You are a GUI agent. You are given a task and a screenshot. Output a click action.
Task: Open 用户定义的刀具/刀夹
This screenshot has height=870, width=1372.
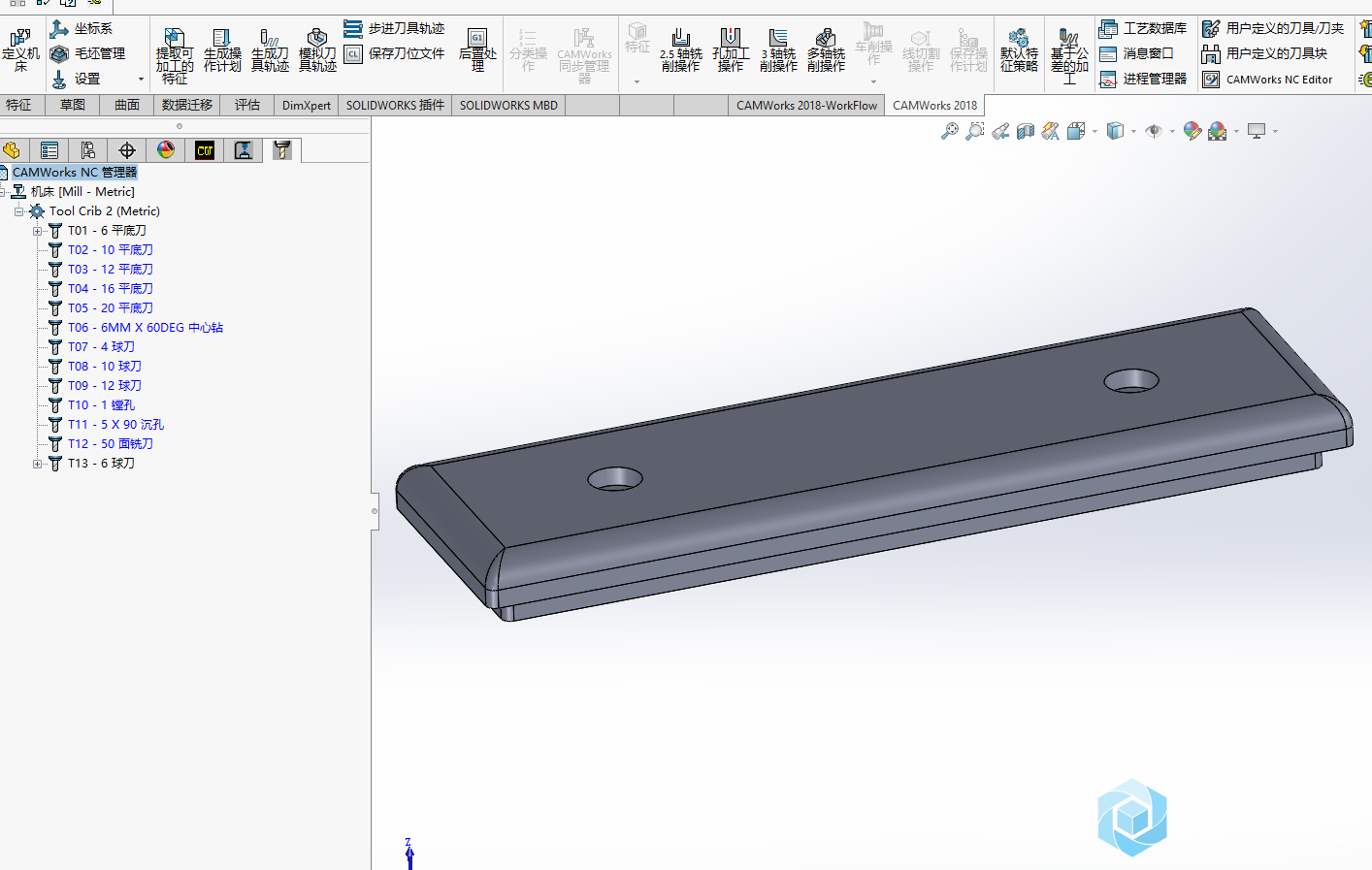[x=1273, y=28]
